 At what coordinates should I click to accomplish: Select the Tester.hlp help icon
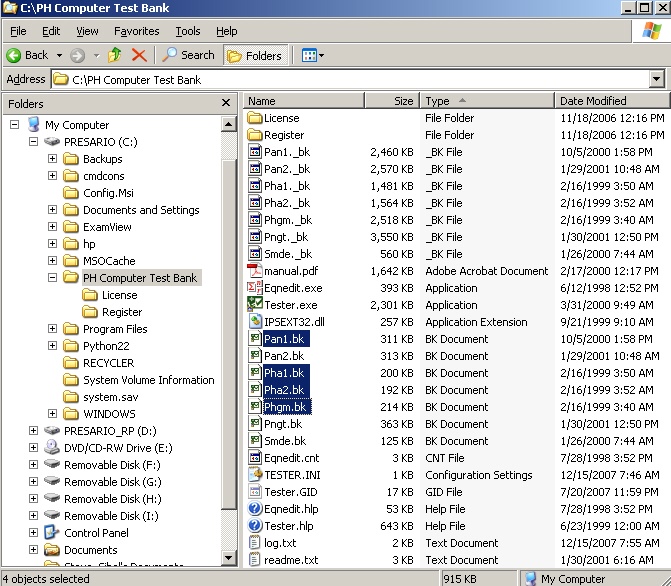tap(255, 525)
